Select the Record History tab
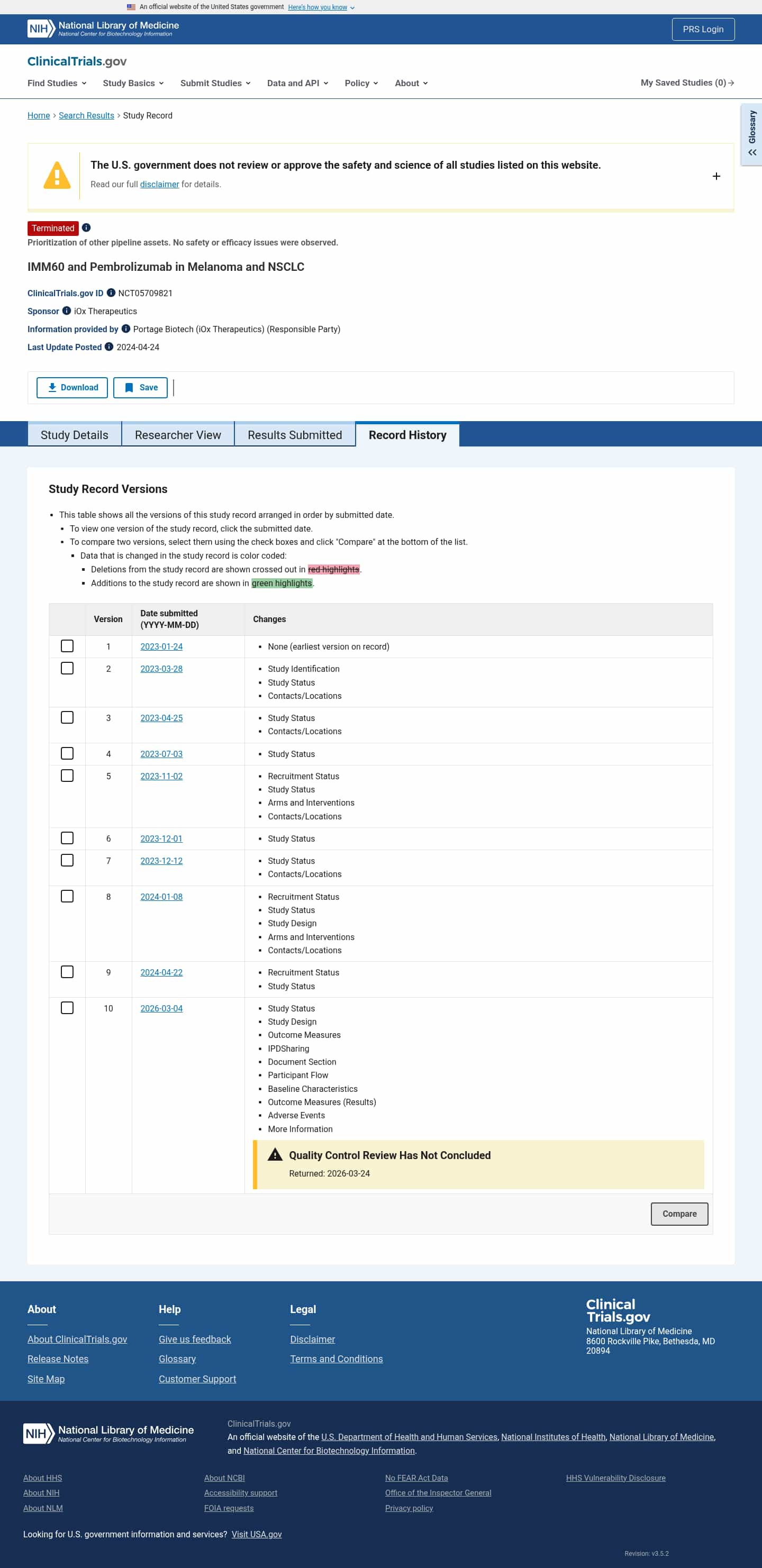The image size is (762, 1568). [x=407, y=435]
